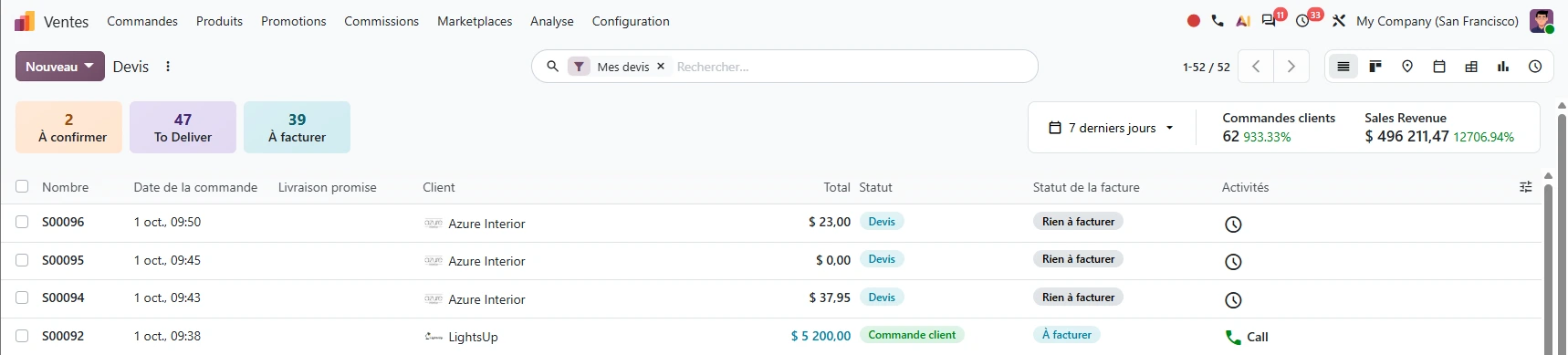
Task: Sort by the Statut column header
Action: coord(875,187)
